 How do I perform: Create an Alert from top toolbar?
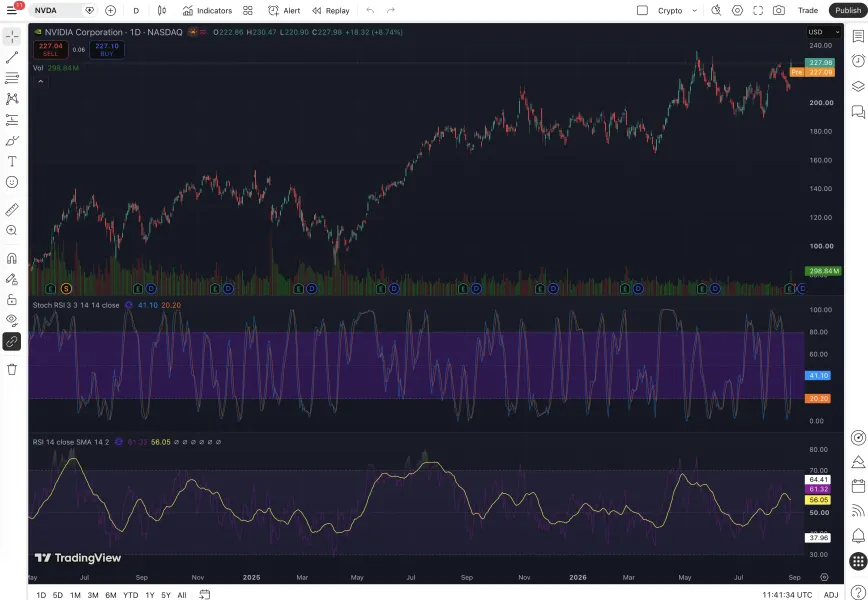[x=284, y=10]
